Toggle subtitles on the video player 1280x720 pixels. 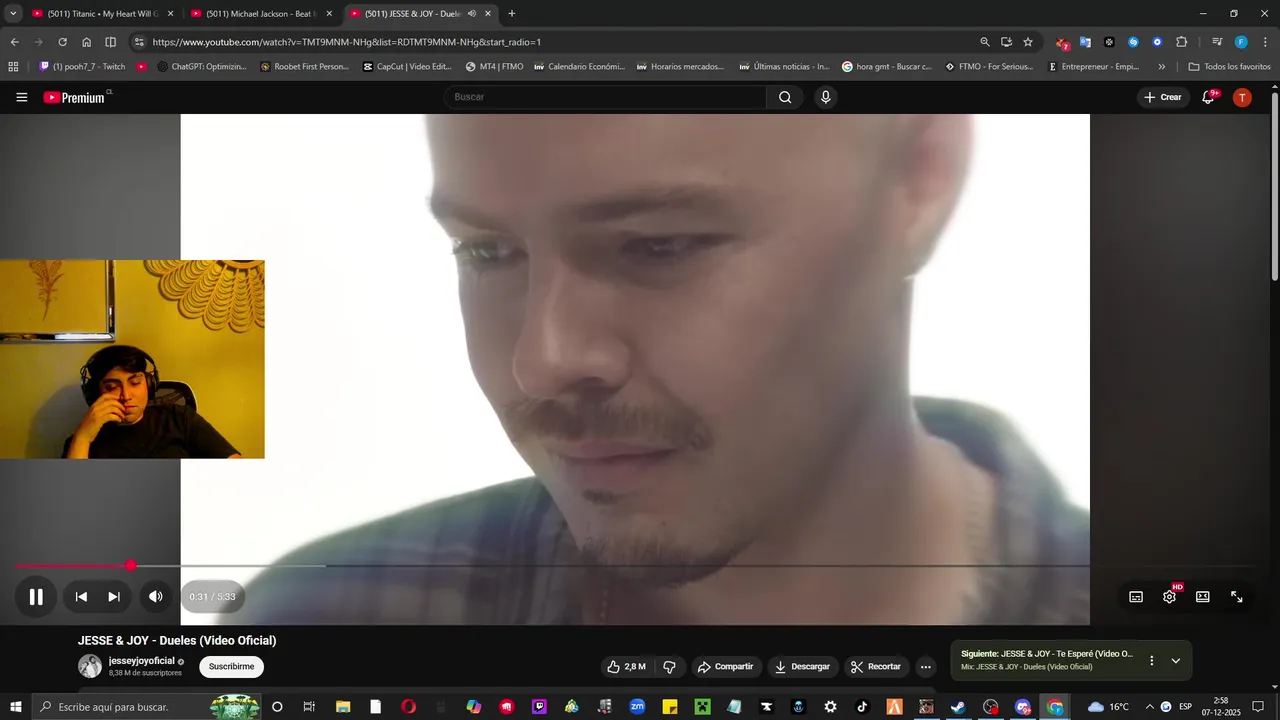tap(1136, 597)
